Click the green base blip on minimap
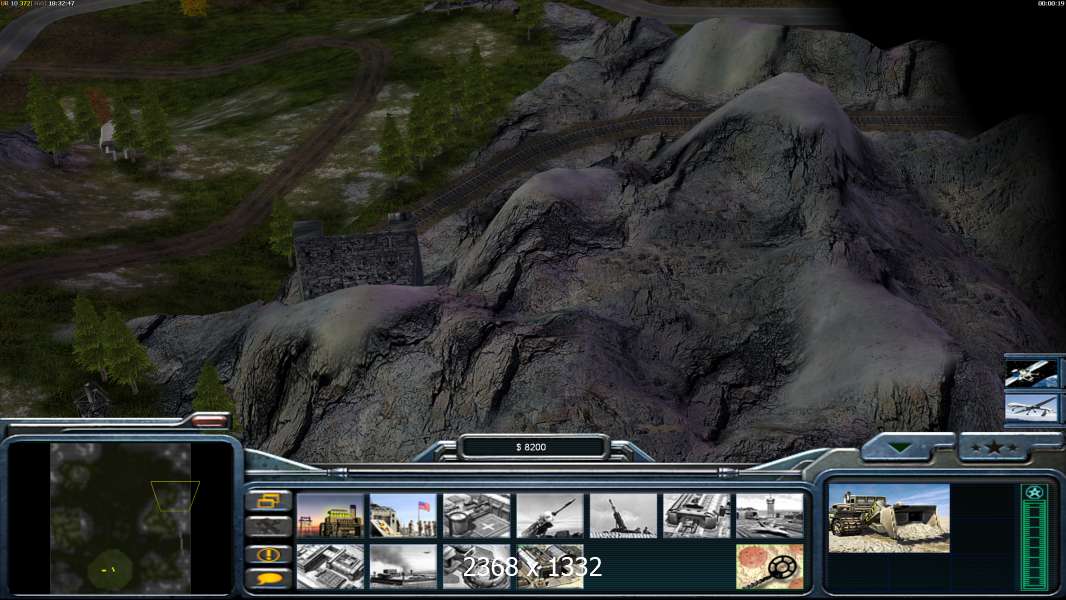The width and height of the screenshot is (1066, 600). [x=109, y=570]
